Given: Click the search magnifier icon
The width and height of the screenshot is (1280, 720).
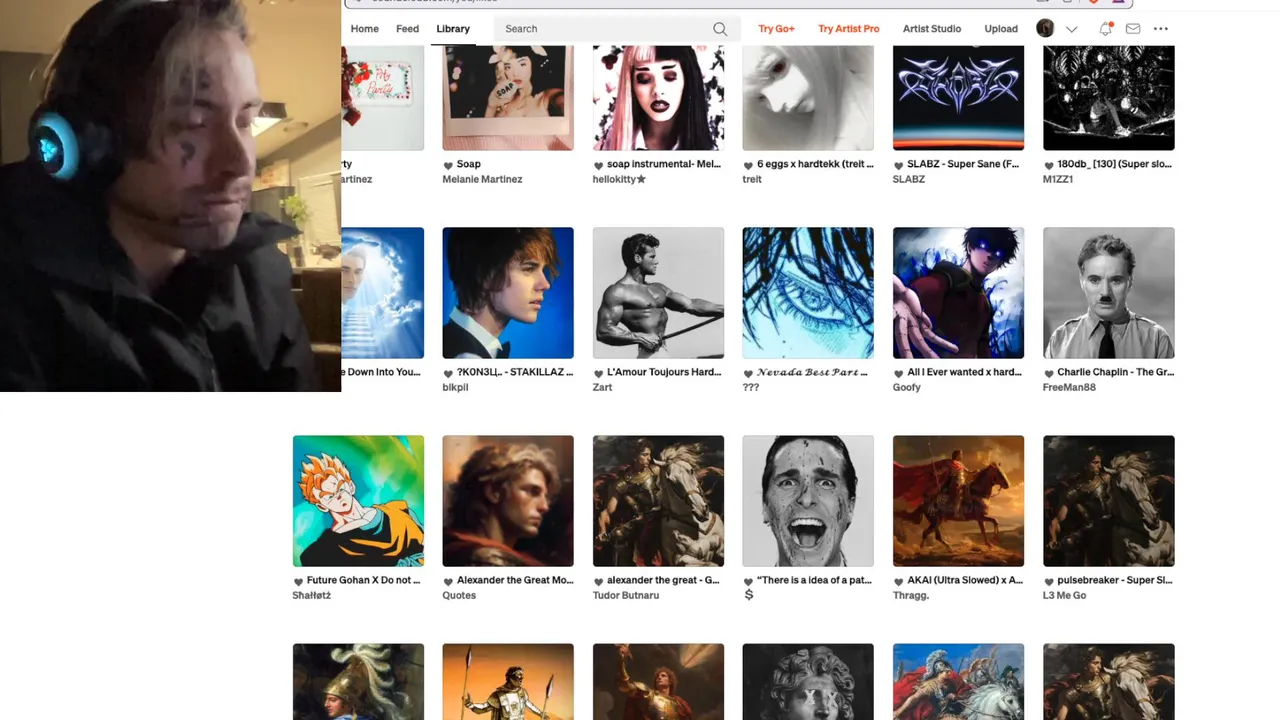Looking at the screenshot, I should (x=720, y=29).
